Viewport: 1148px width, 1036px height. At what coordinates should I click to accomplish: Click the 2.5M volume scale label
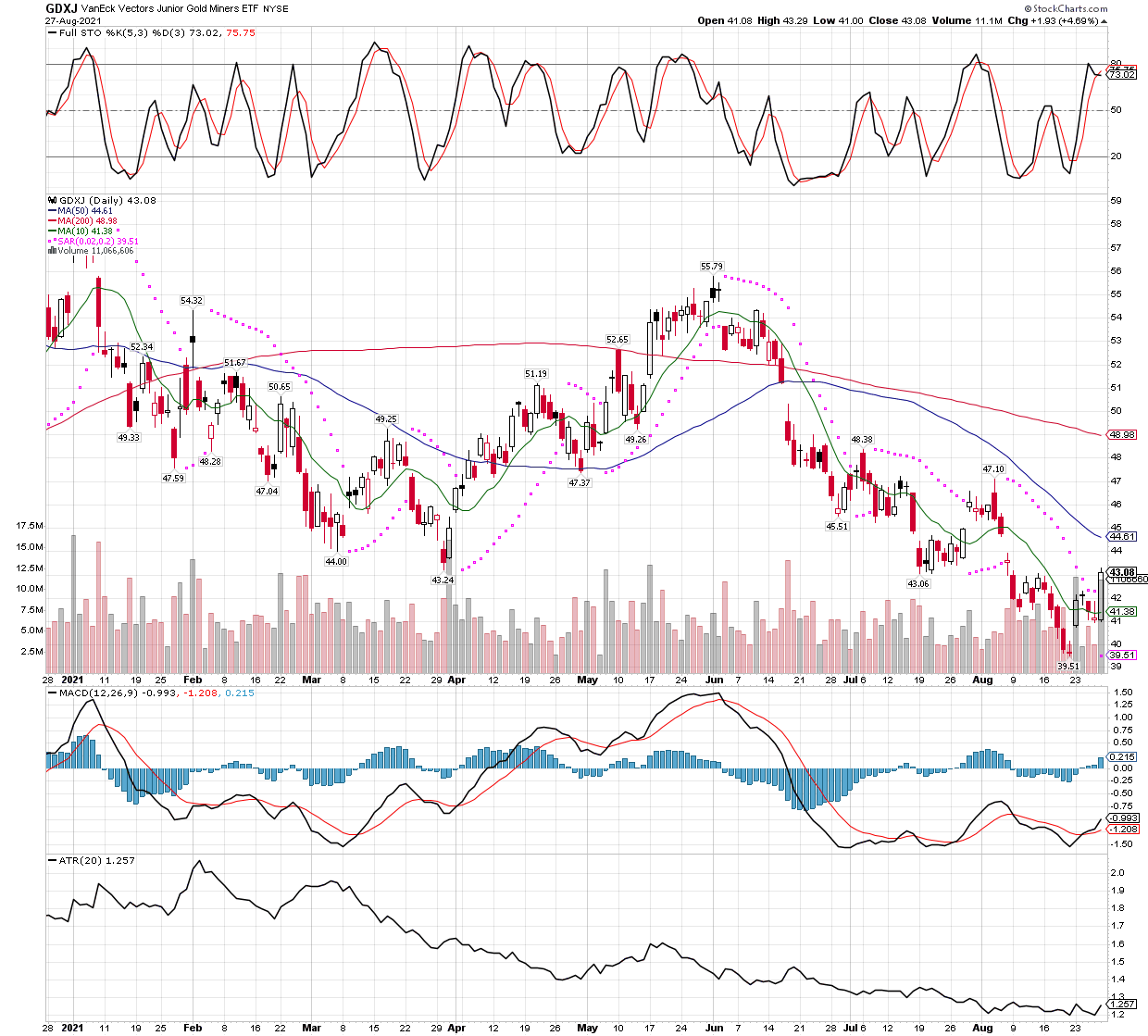[31, 652]
